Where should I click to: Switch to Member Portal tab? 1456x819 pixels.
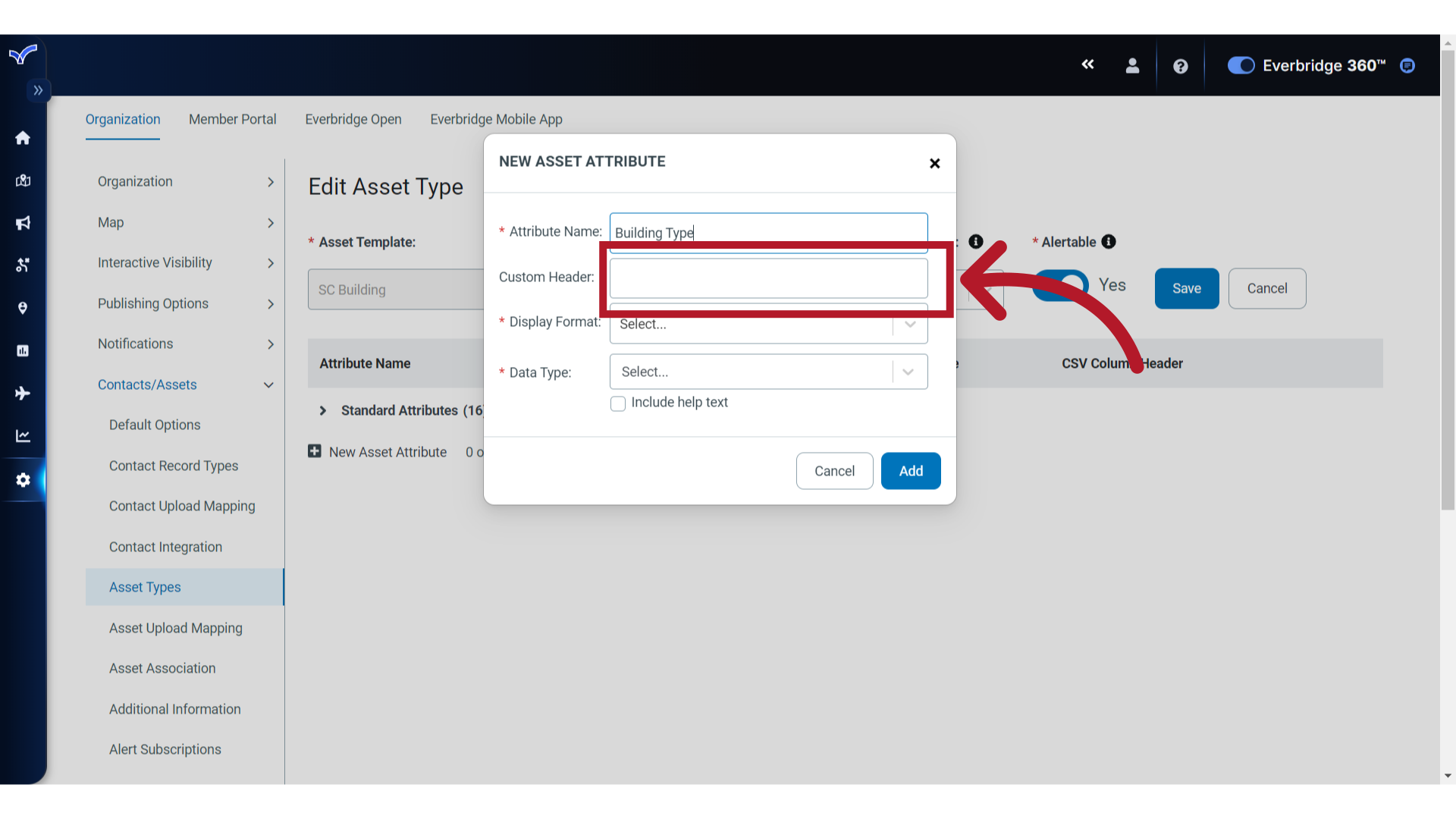coord(232,119)
